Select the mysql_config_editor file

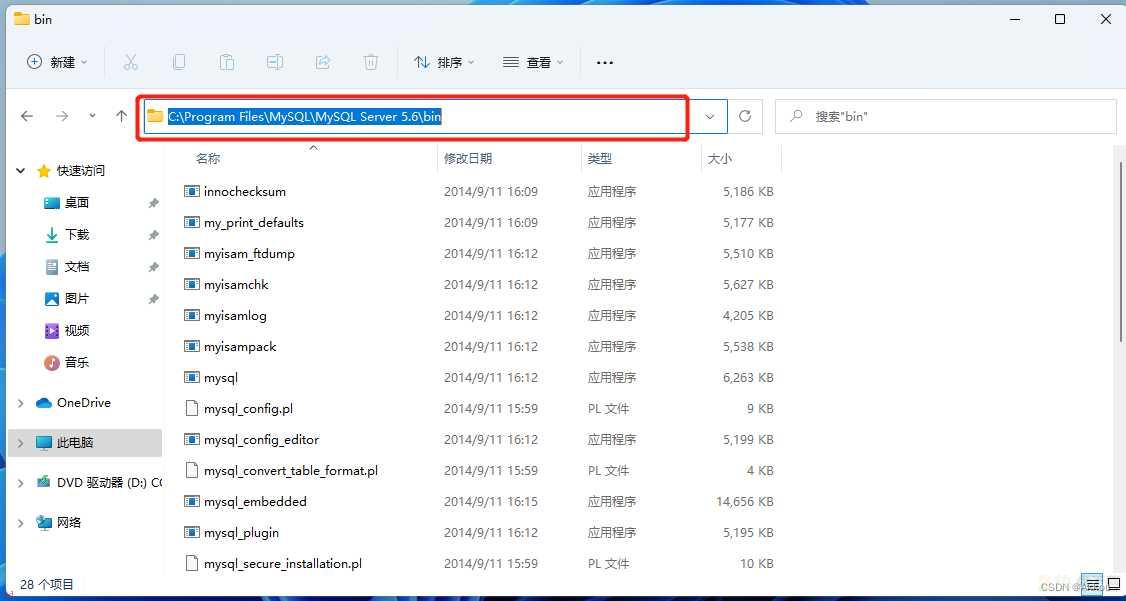[261, 439]
